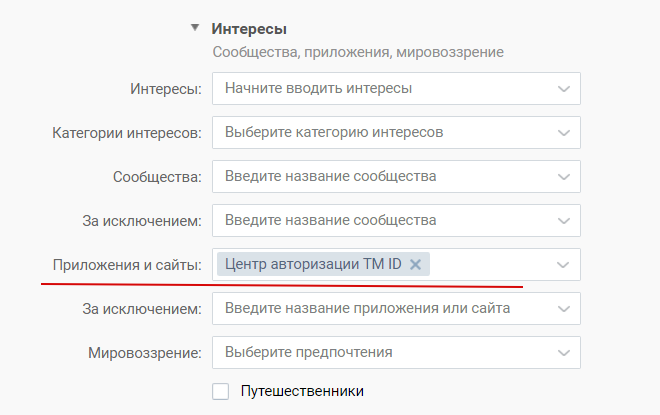Click the community exclusion field under Сообщества
The image size is (660, 415).
point(380,220)
